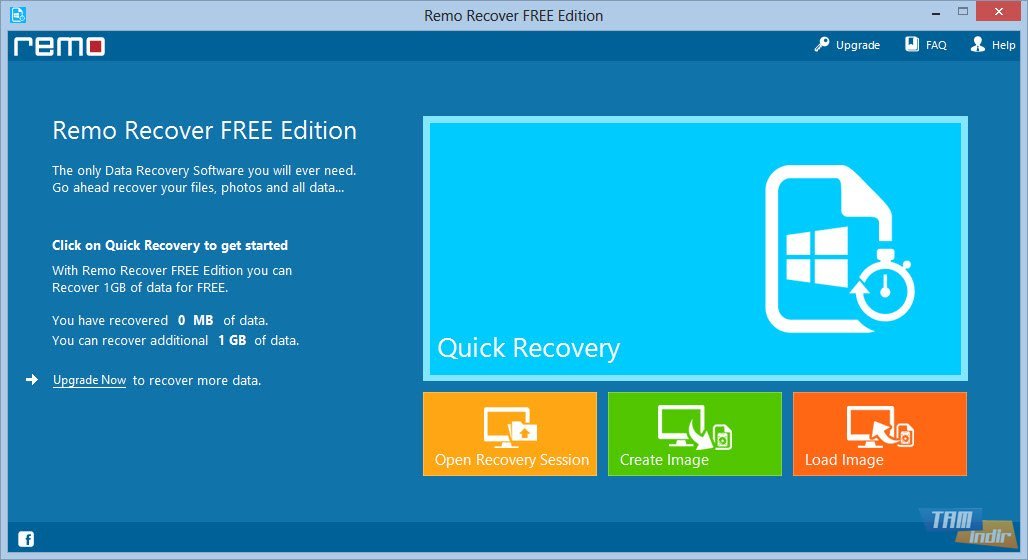
Task: Start Quick Recovery from the large tile
Action: click(695, 249)
